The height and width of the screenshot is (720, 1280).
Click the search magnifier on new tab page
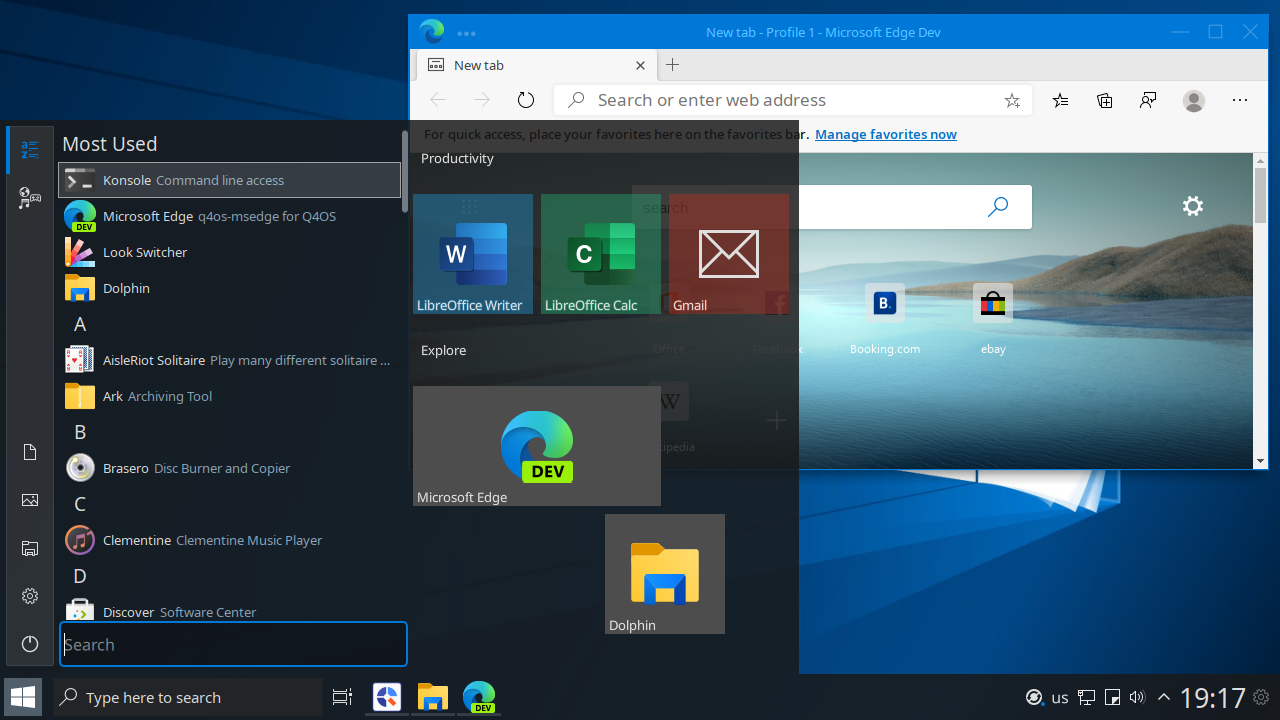(x=998, y=207)
